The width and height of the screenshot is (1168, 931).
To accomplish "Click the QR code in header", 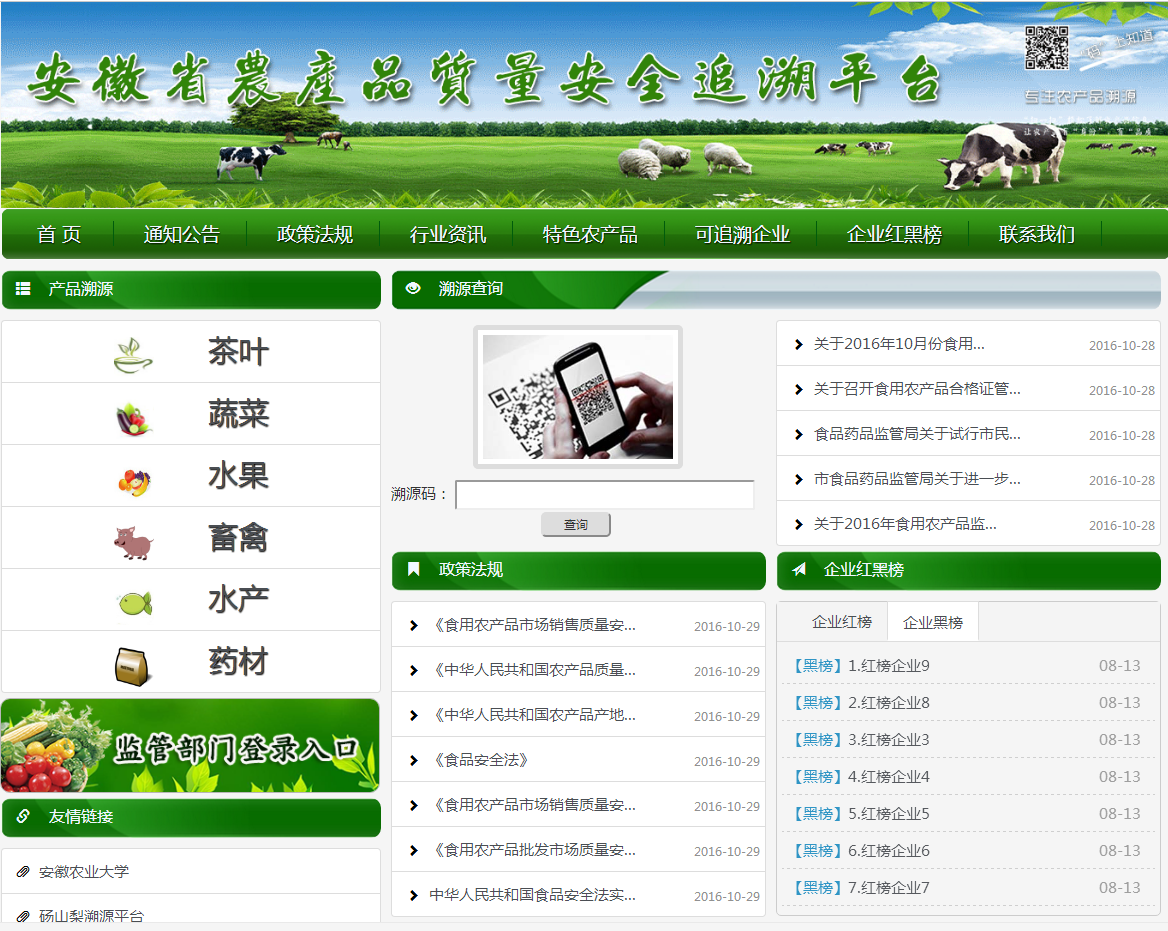I will (x=1046, y=47).
